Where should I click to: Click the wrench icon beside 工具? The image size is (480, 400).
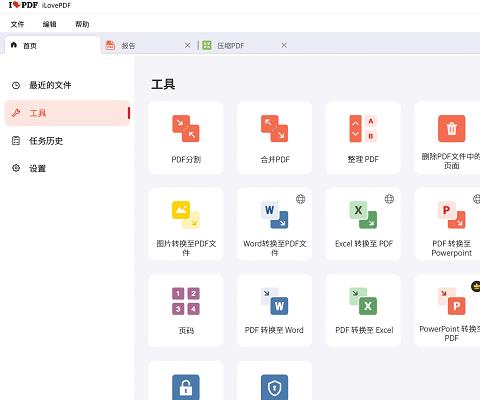coord(16,113)
